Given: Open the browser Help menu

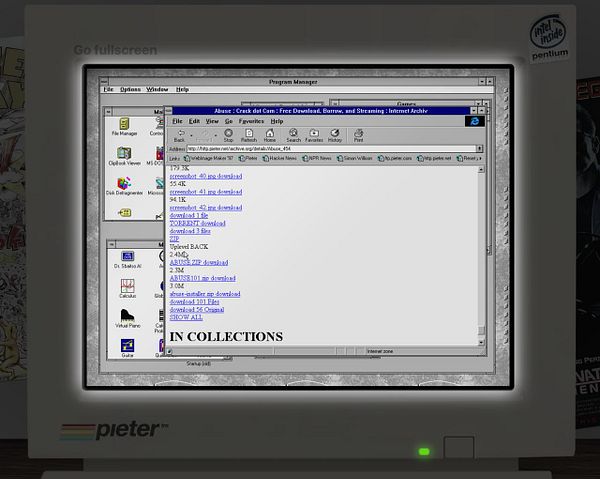Looking at the screenshot, I should [x=277, y=121].
